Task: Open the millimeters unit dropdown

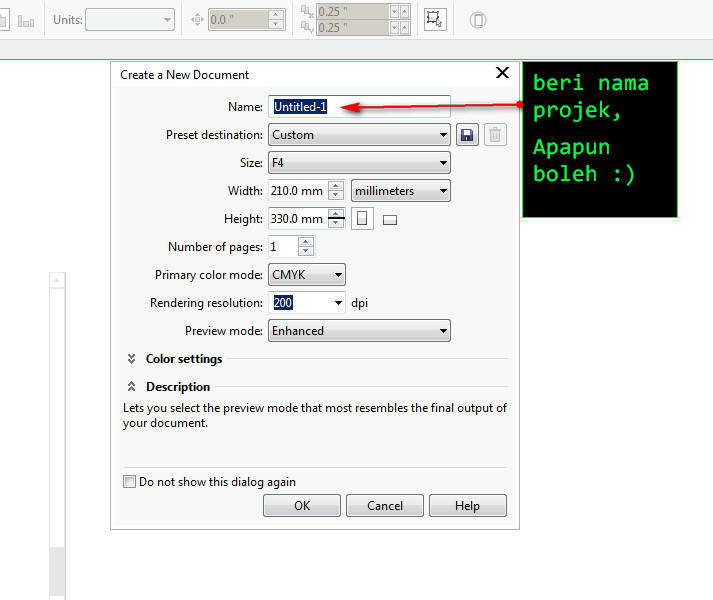Action: coord(401,191)
